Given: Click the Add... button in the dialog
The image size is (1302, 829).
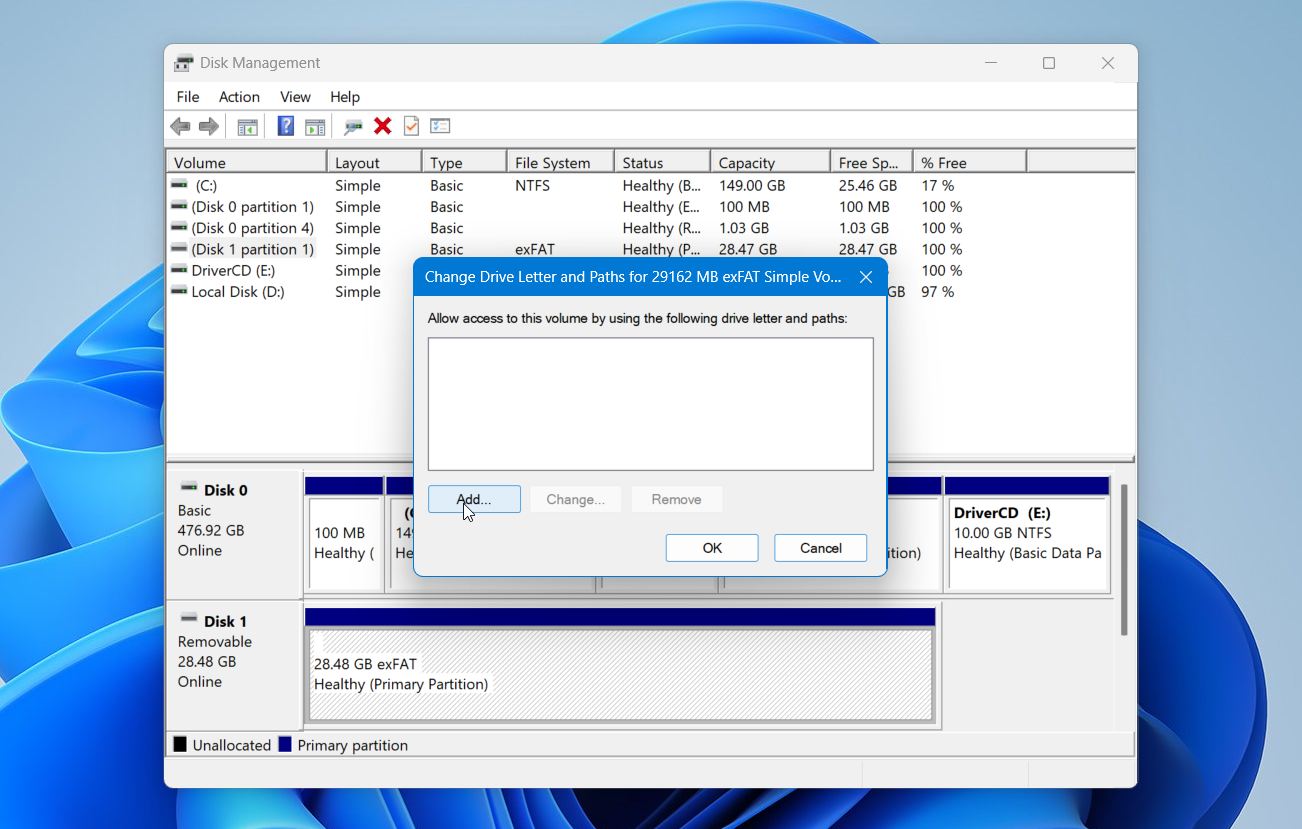Looking at the screenshot, I should (474, 499).
